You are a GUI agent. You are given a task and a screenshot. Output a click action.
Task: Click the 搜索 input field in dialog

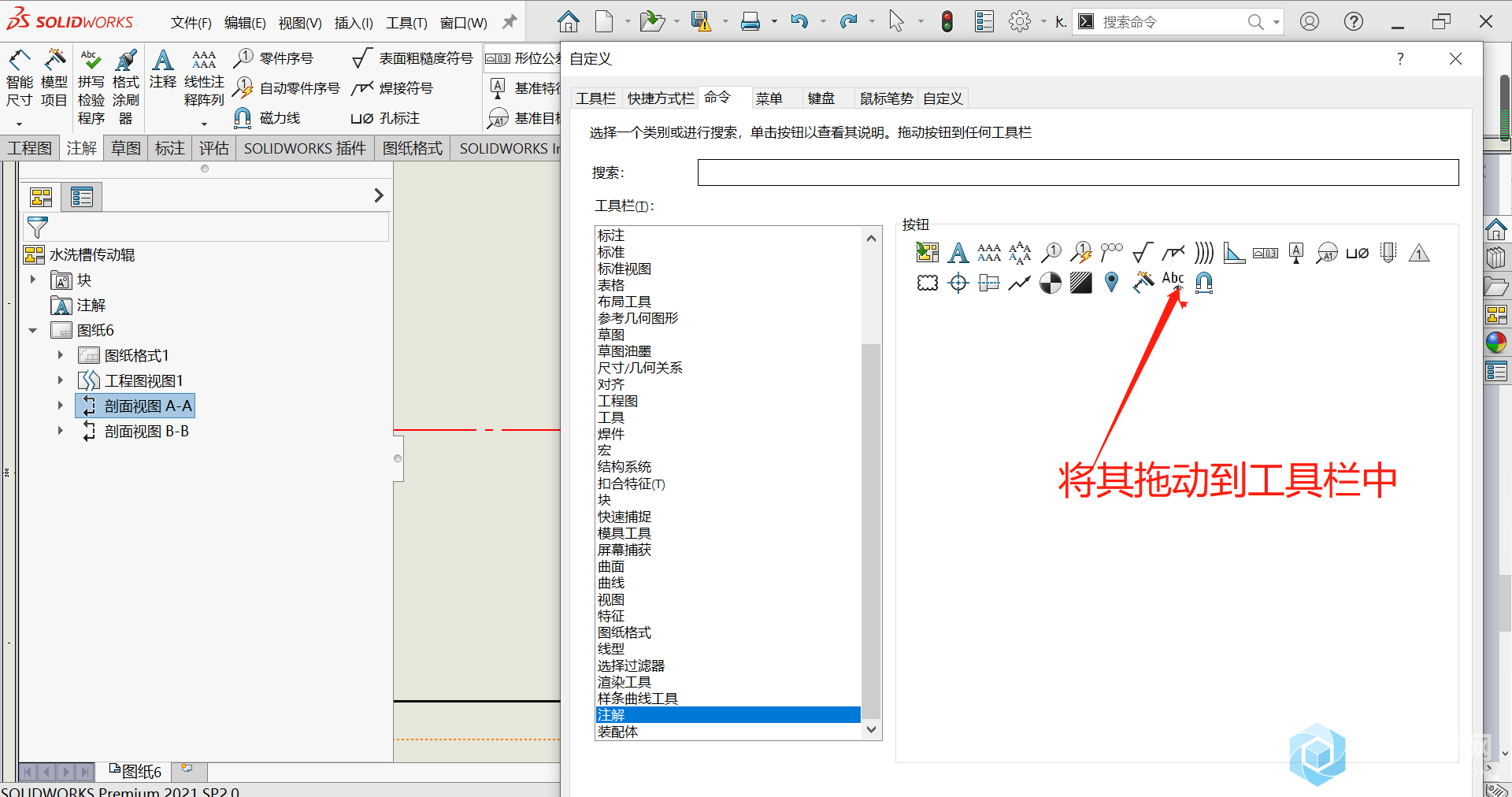1077,172
